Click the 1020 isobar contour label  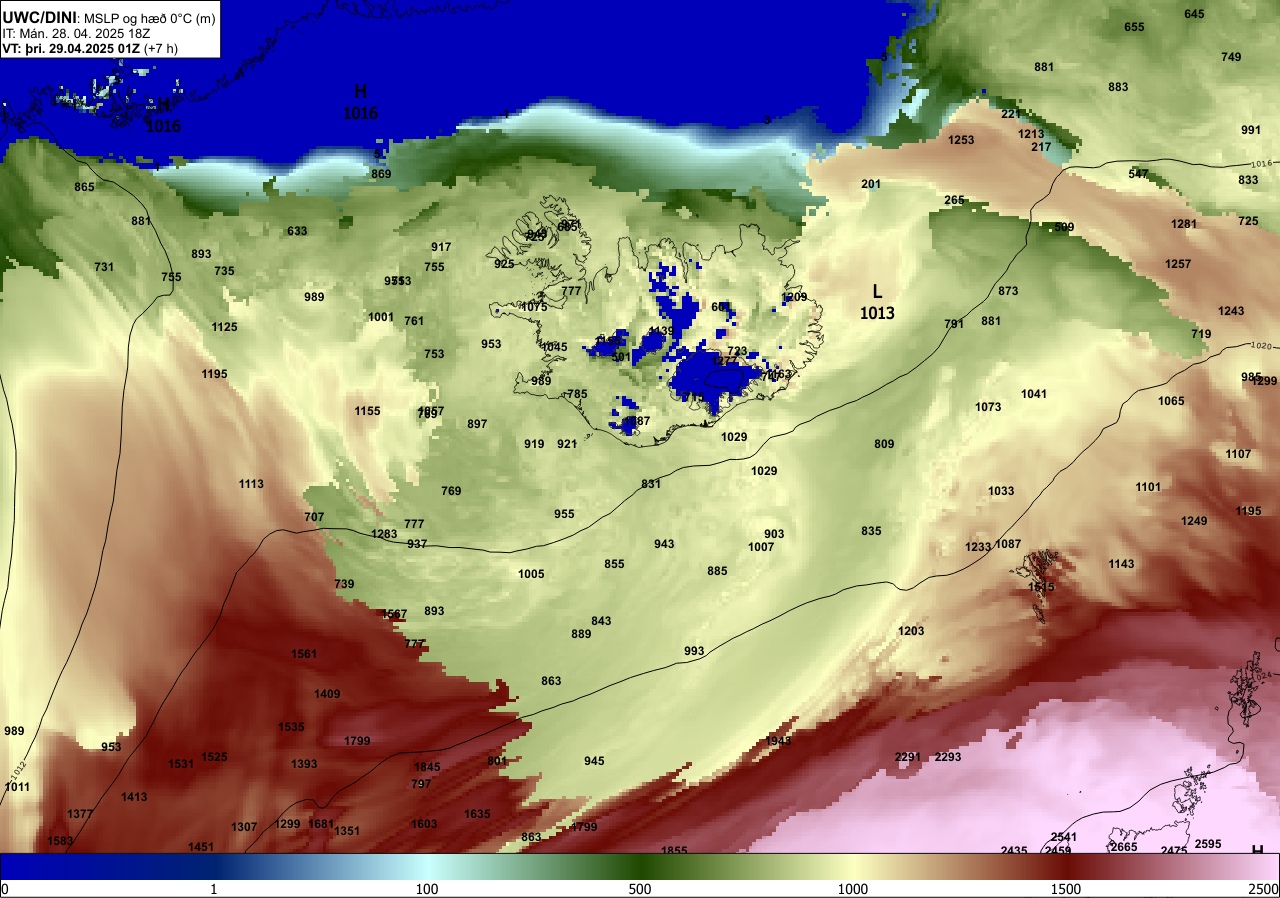[x=1260, y=346]
